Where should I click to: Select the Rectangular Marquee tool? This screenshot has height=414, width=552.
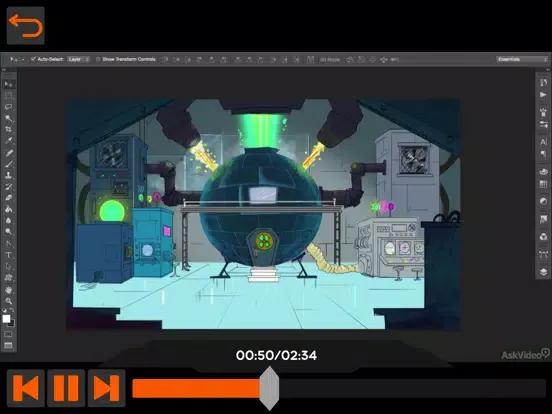[8, 95]
